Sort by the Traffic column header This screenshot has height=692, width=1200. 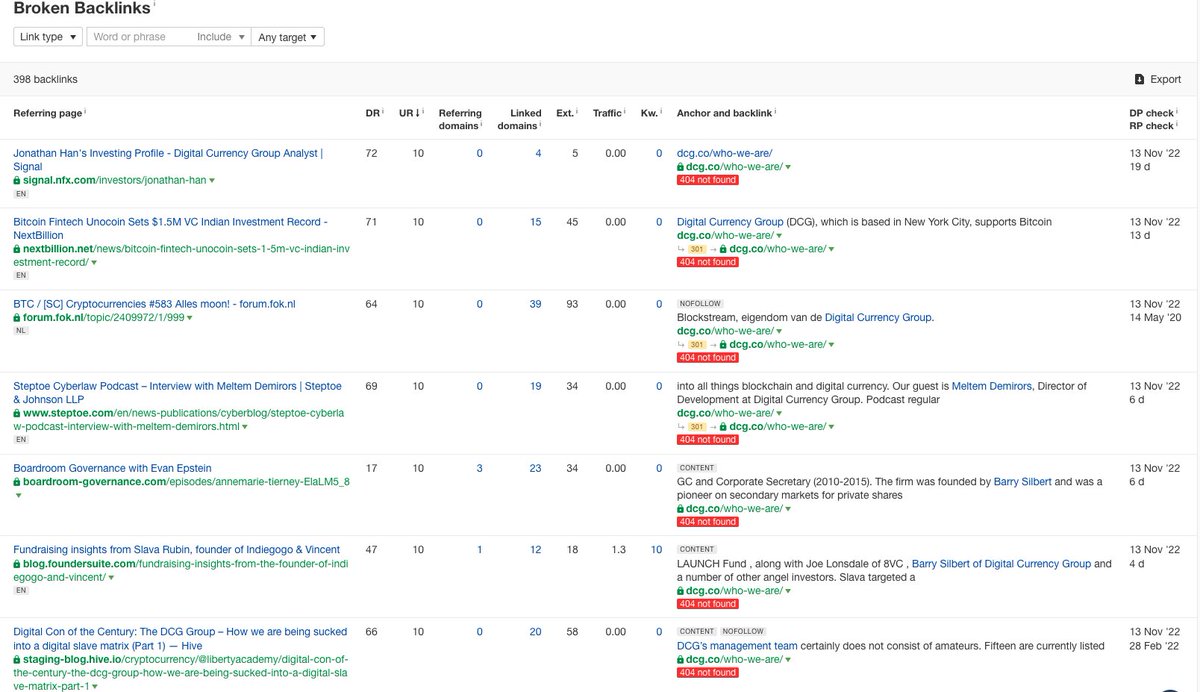click(609, 113)
